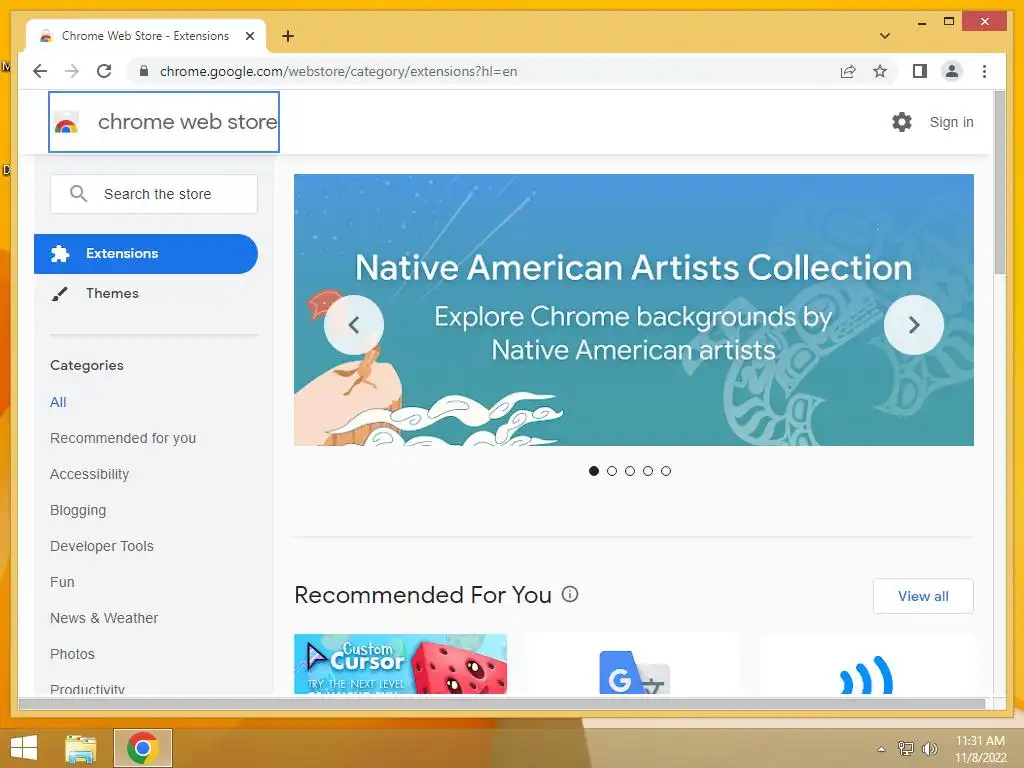
Task: Reload the Chrome Web Store page
Action: coord(104,71)
